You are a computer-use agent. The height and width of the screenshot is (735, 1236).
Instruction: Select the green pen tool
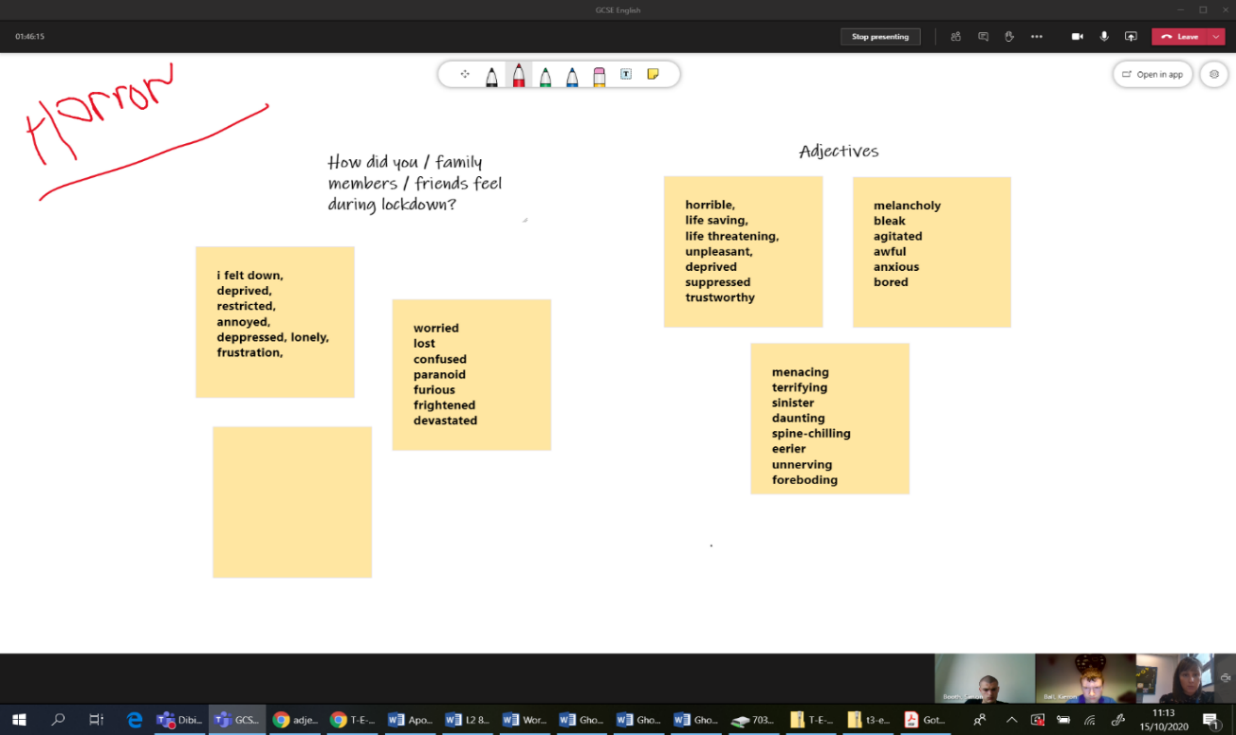tap(545, 75)
